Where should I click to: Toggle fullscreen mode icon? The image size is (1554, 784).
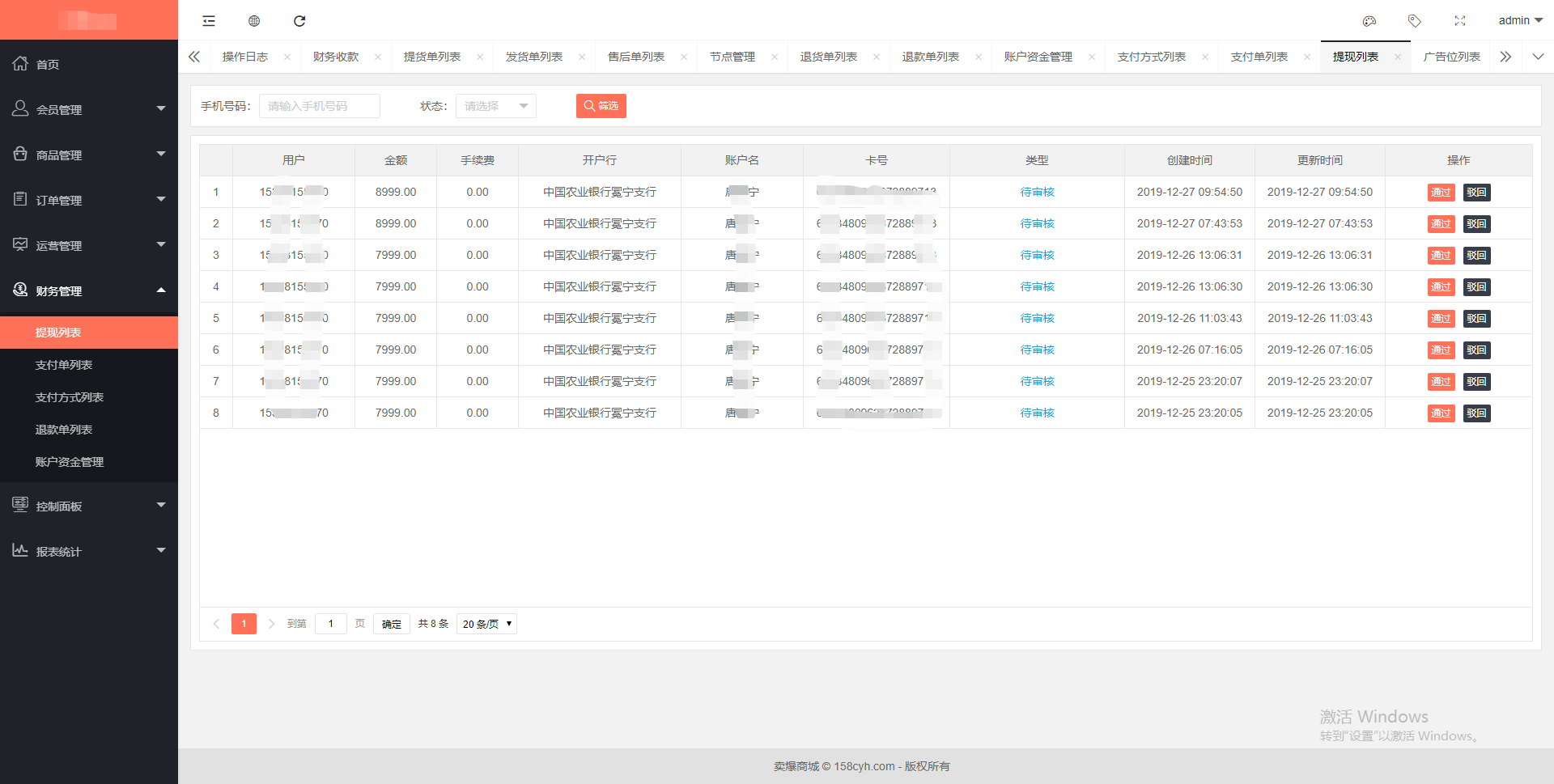(x=1460, y=21)
